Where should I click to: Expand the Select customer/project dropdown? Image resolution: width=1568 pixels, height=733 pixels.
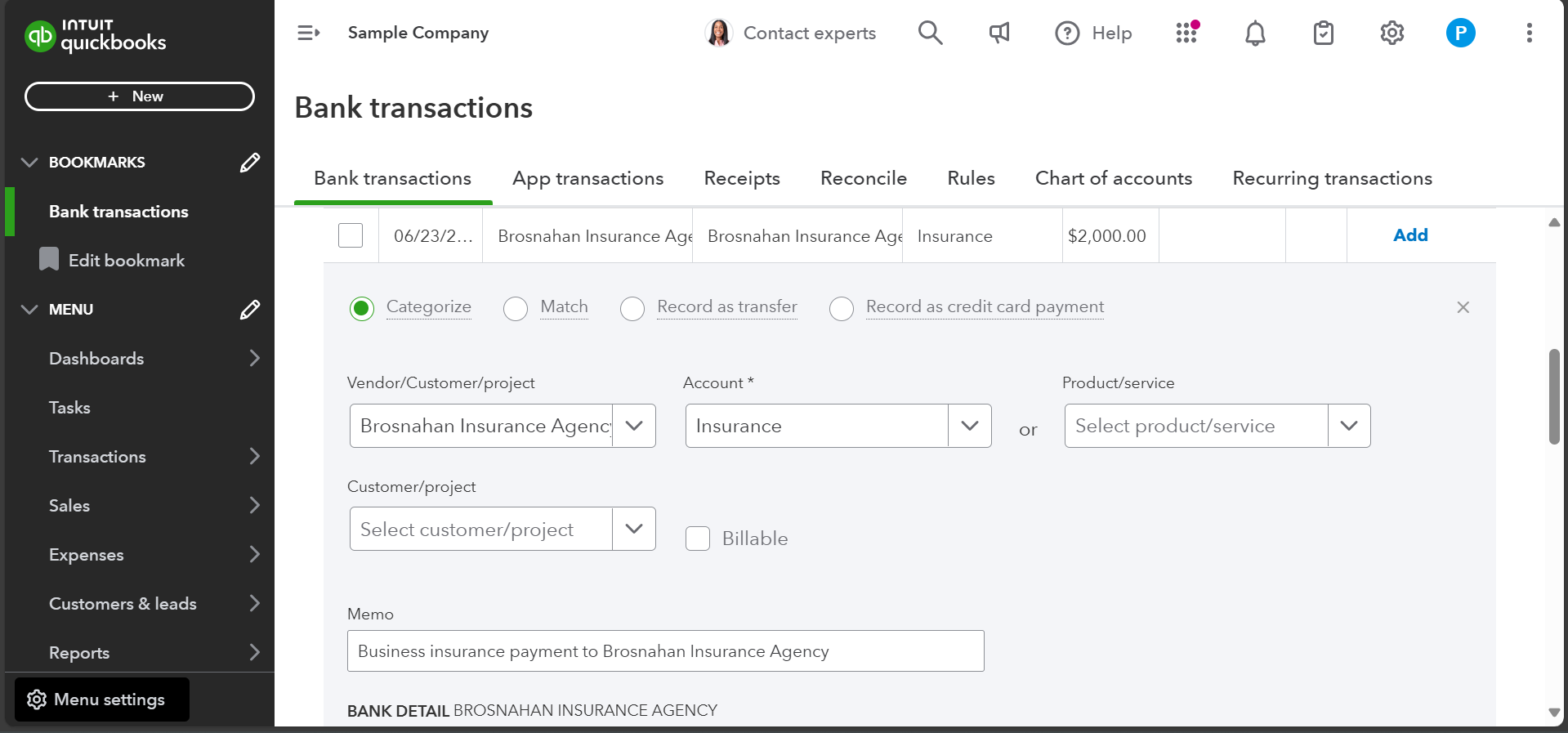(x=633, y=529)
